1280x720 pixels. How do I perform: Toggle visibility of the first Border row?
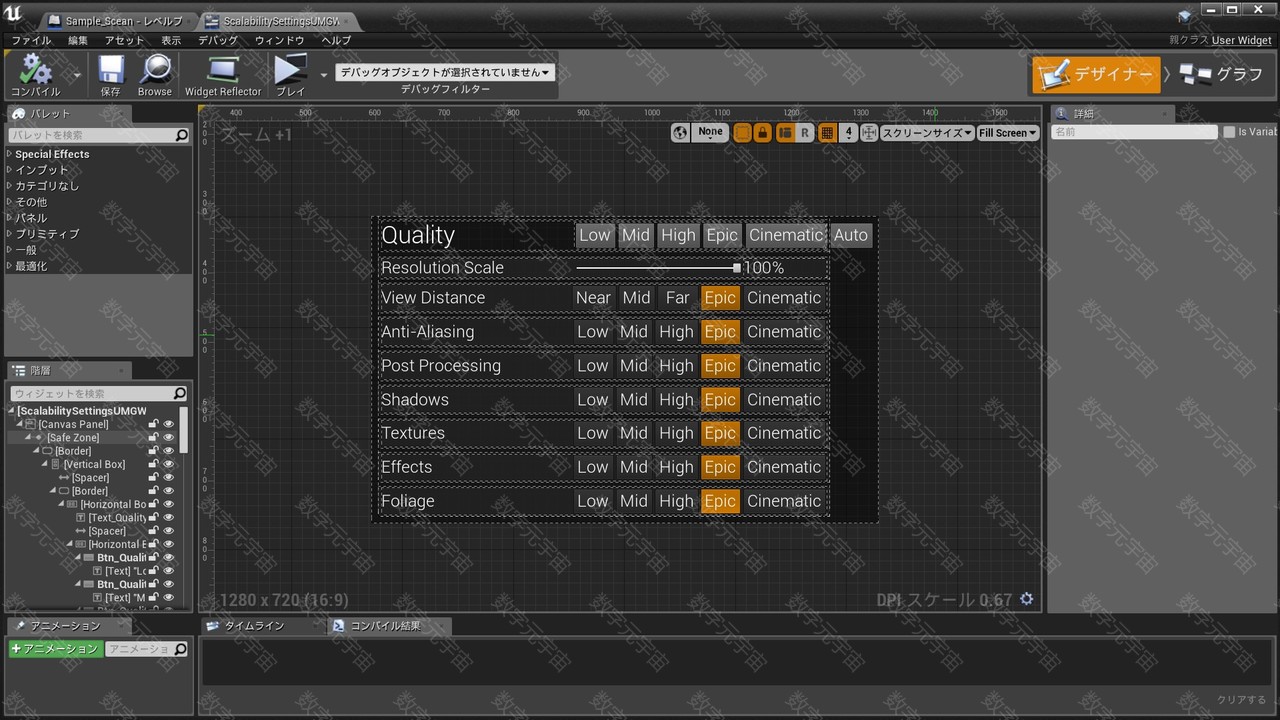click(x=168, y=451)
